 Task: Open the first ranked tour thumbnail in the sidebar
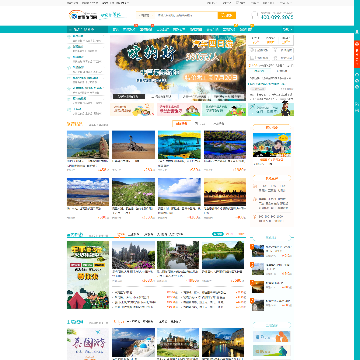click(258, 251)
